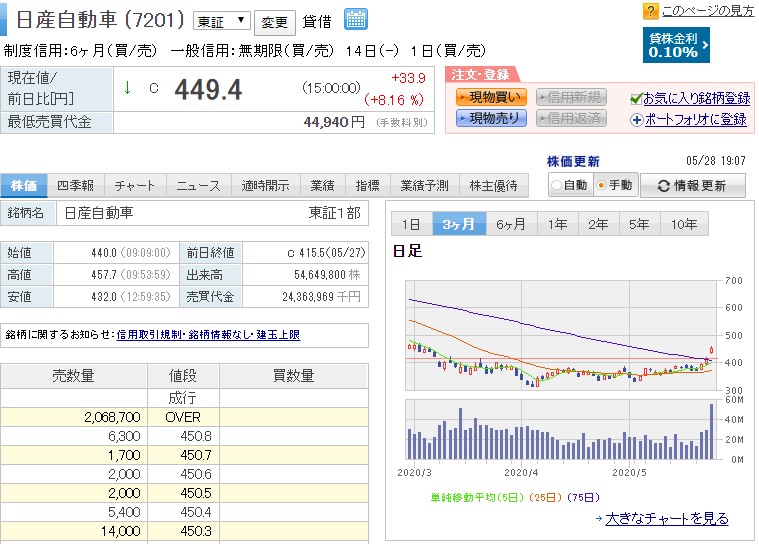Click the 最低売買代金 value 44,940 円
This screenshot has width=759, height=544.
[x=334, y=122]
